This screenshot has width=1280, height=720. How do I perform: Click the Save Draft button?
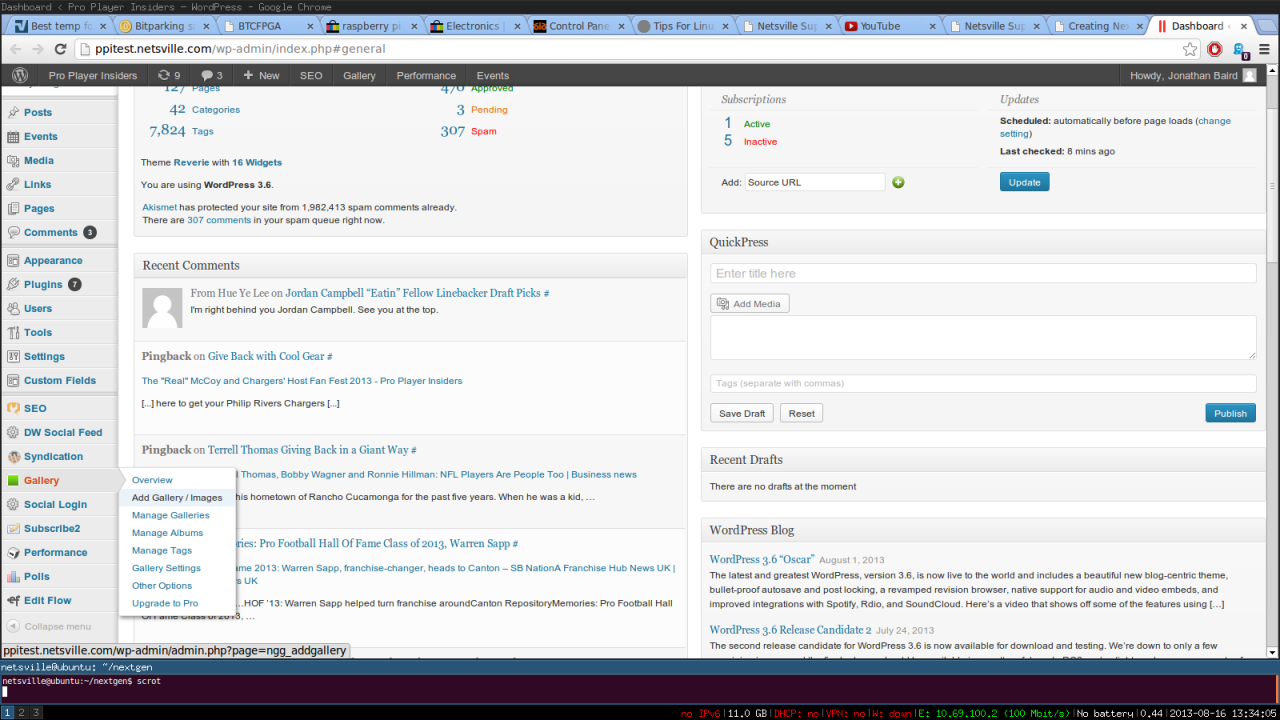pos(742,413)
